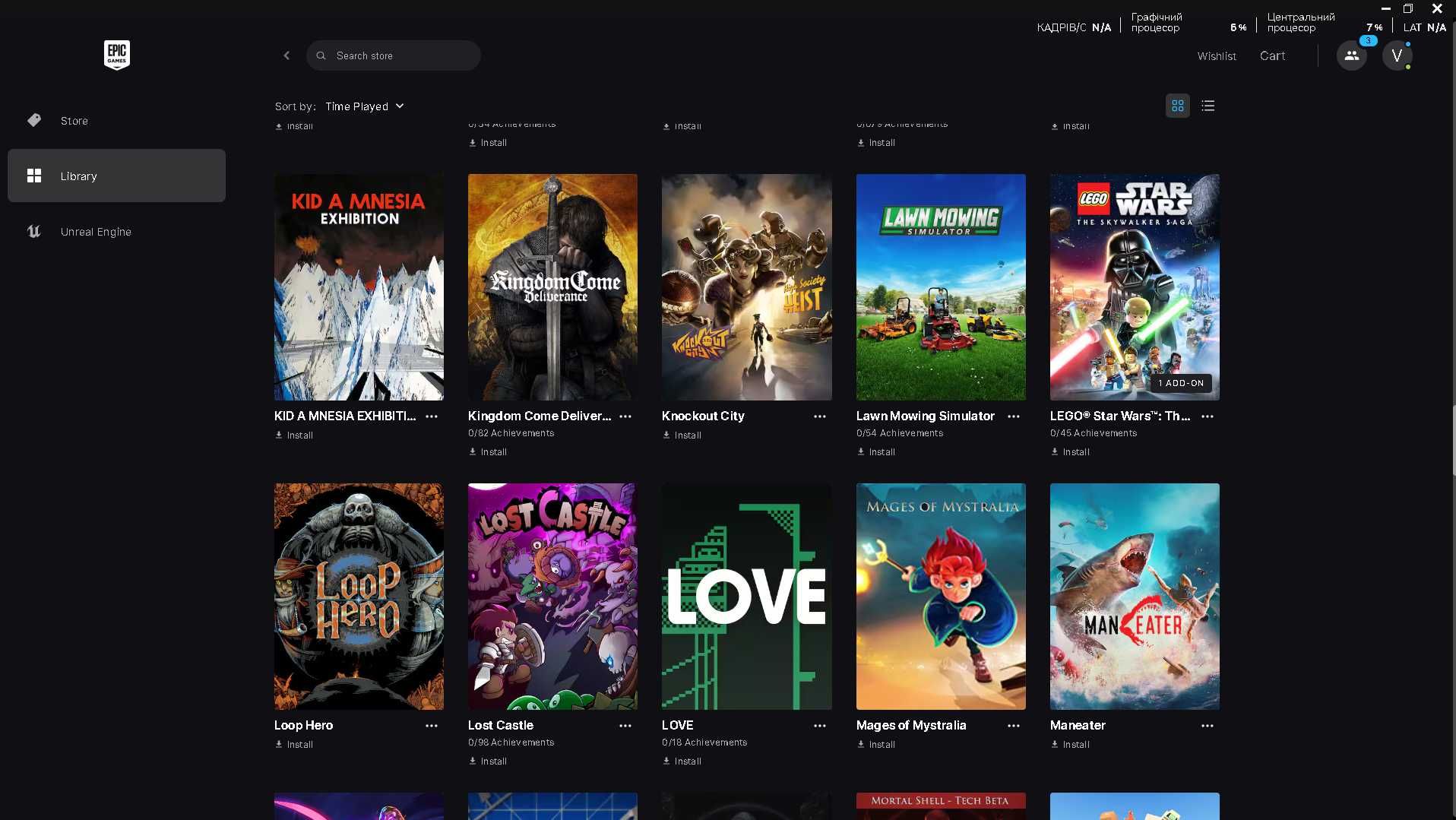Open the Store section in sidebar

[x=116, y=120]
